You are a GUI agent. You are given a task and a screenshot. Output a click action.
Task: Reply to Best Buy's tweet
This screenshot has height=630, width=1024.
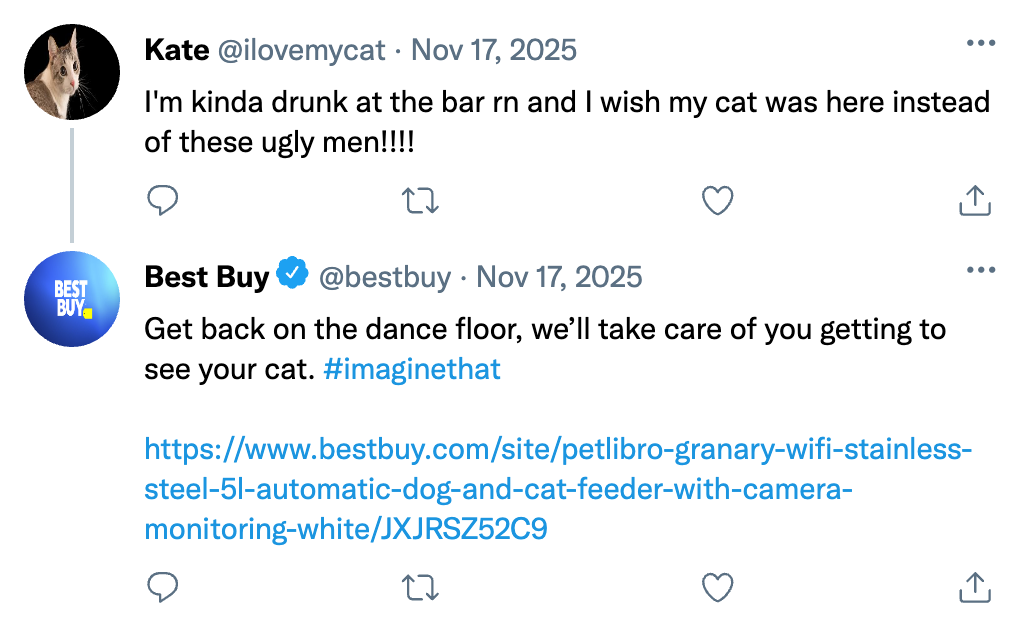(x=162, y=588)
